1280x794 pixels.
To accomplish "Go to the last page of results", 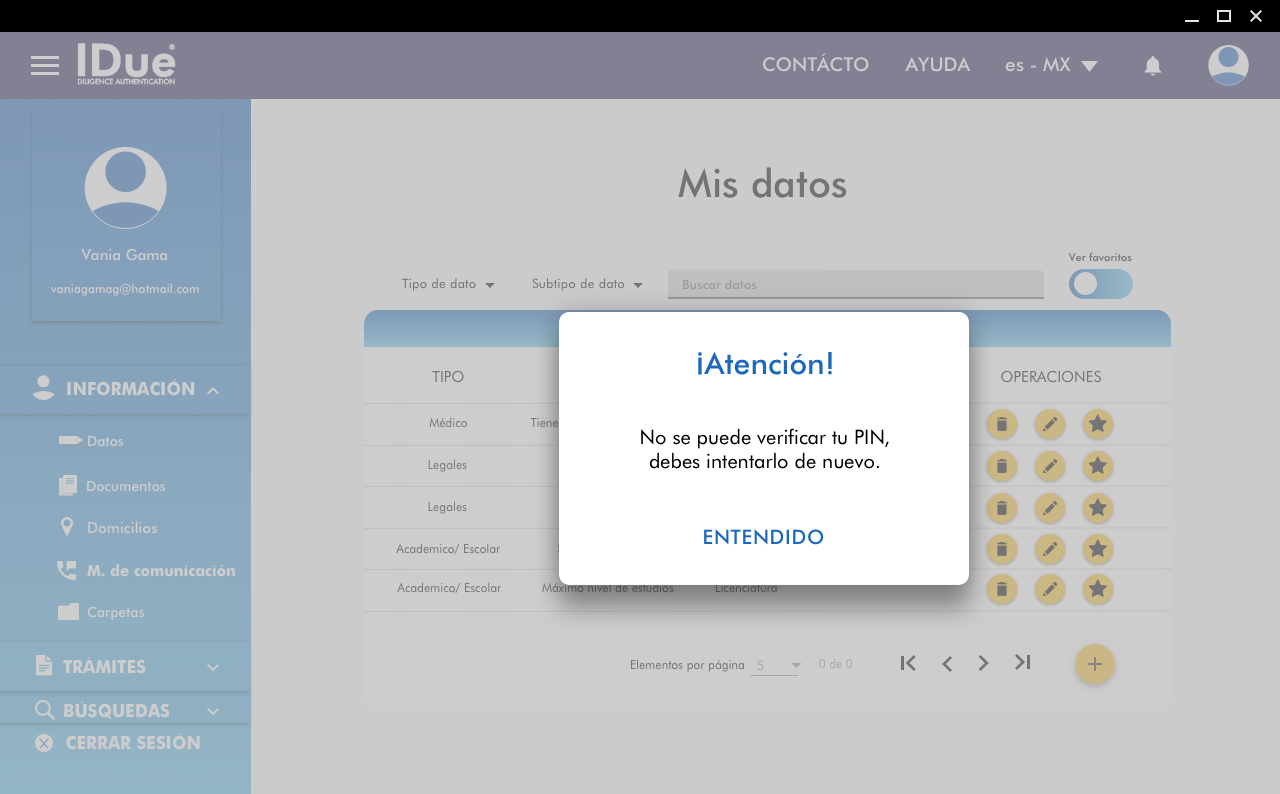I will [1022, 663].
